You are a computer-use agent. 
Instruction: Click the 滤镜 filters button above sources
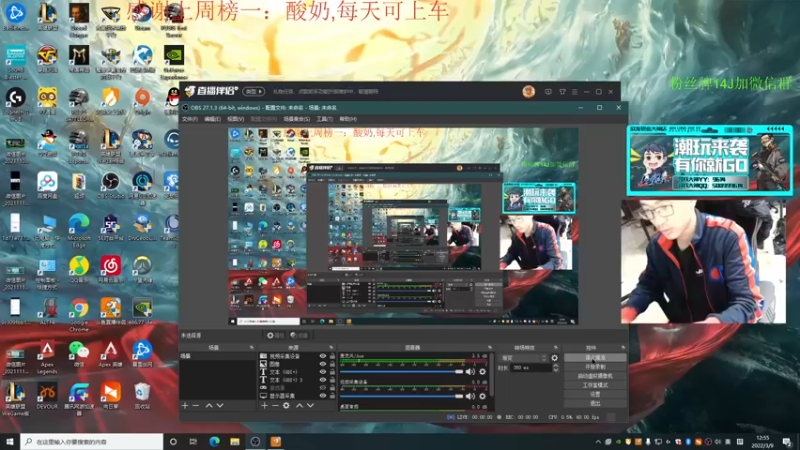(299, 335)
